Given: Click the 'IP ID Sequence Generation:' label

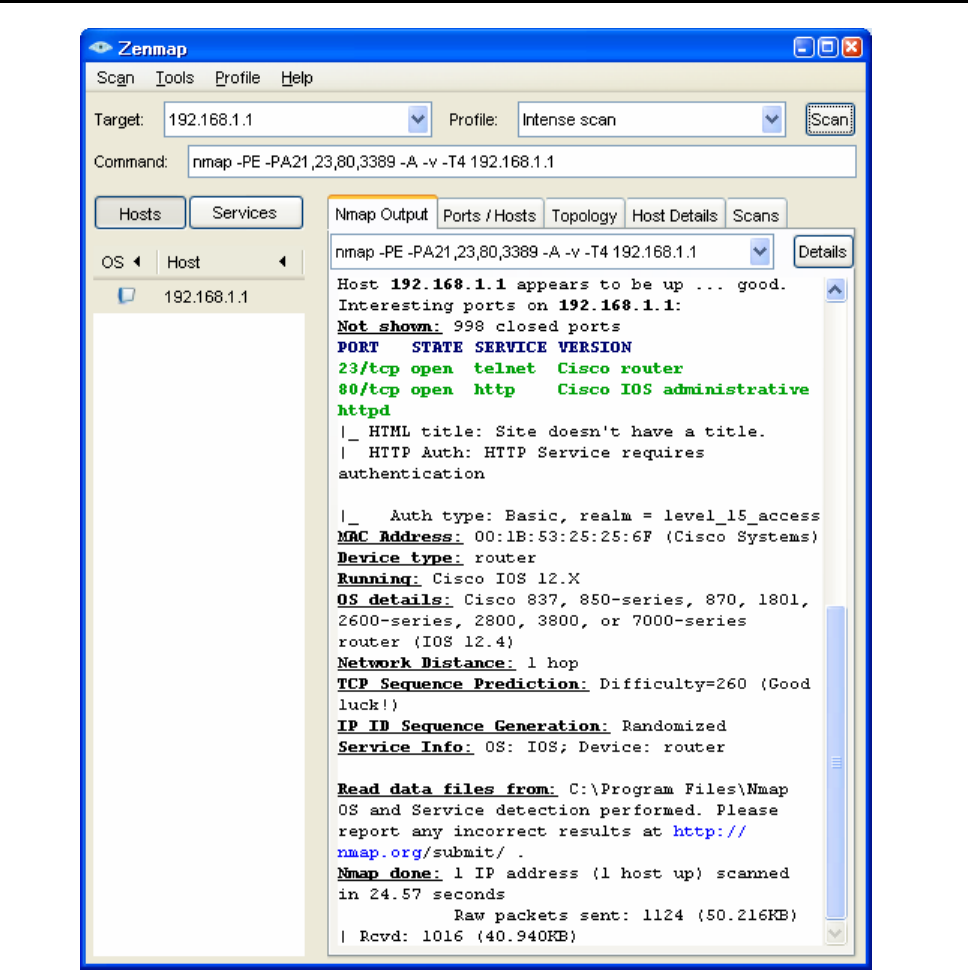Looking at the screenshot, I should pyautogui.click(x=473, y=726).
